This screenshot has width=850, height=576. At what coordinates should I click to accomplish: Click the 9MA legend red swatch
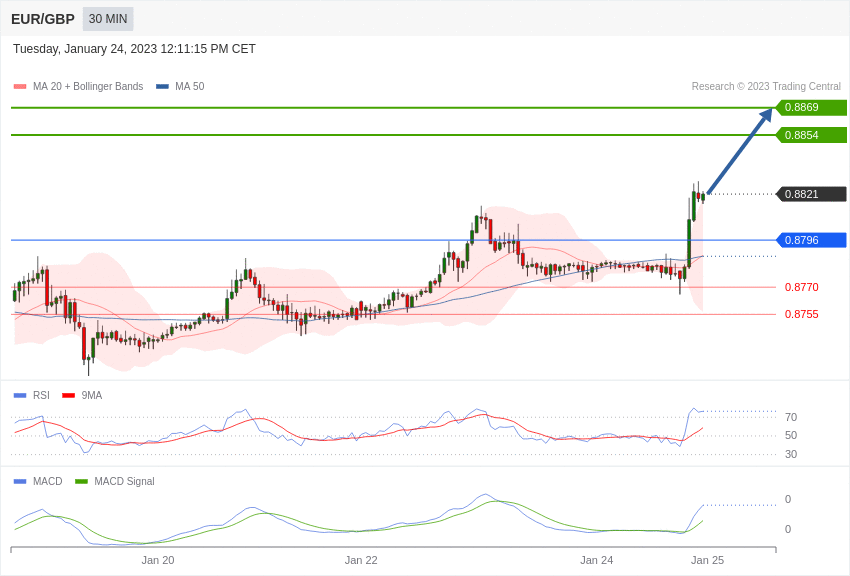point(68,396)
